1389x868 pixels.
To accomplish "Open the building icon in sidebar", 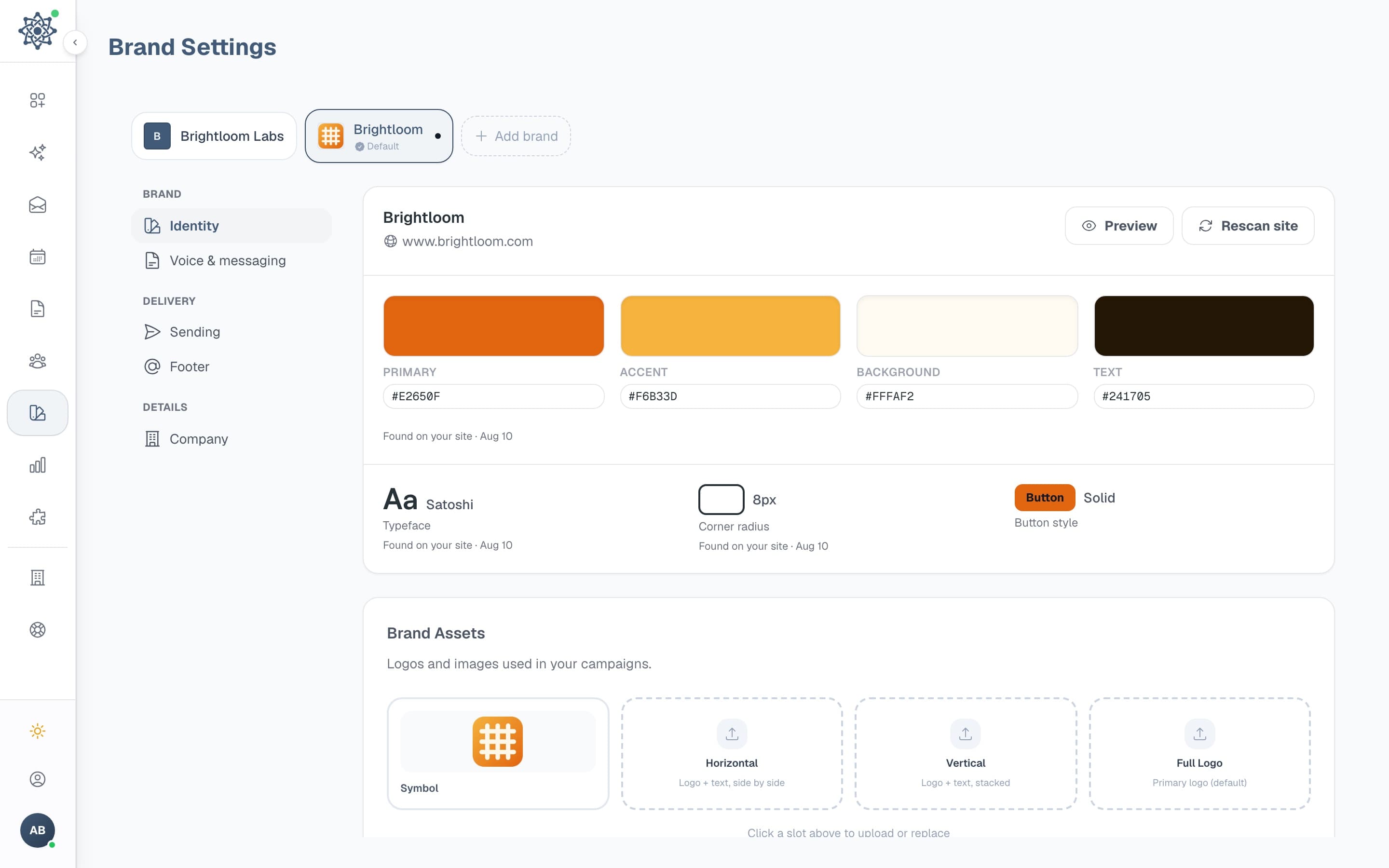I will tap(37, 578).
